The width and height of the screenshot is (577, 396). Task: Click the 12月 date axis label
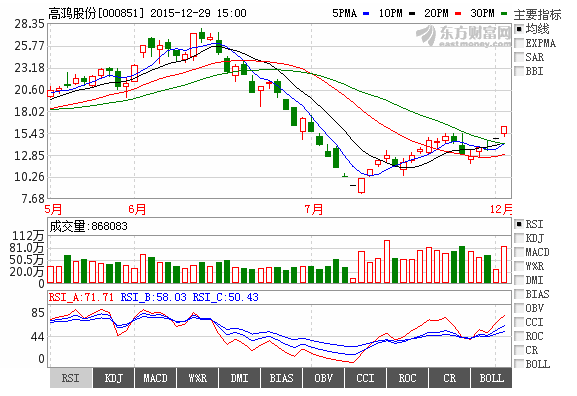(x=501, y=209)
